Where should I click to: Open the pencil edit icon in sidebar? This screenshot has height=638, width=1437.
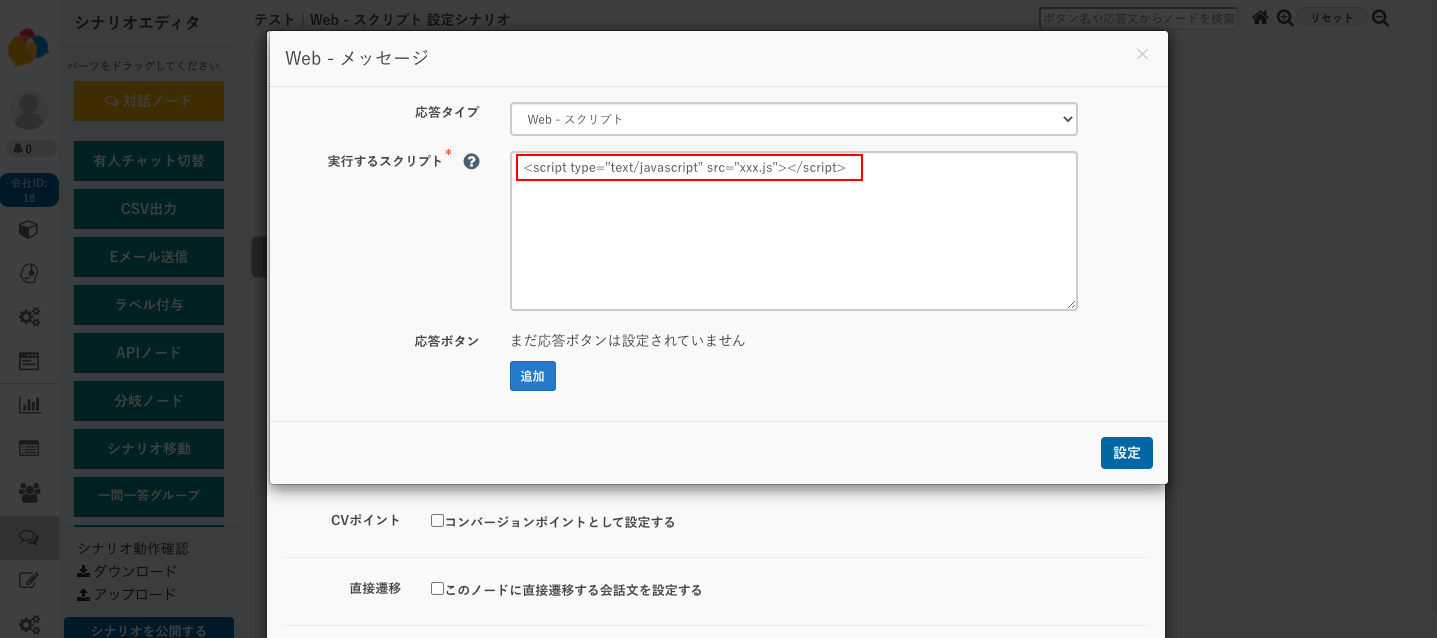29,581
